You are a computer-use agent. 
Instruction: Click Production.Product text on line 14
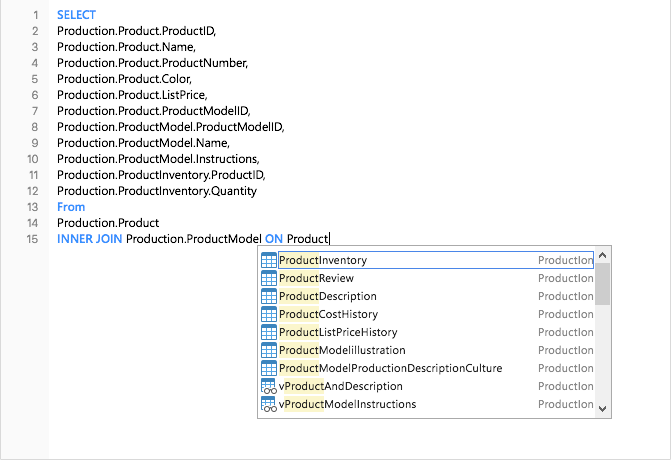click(x=108, y=222)
